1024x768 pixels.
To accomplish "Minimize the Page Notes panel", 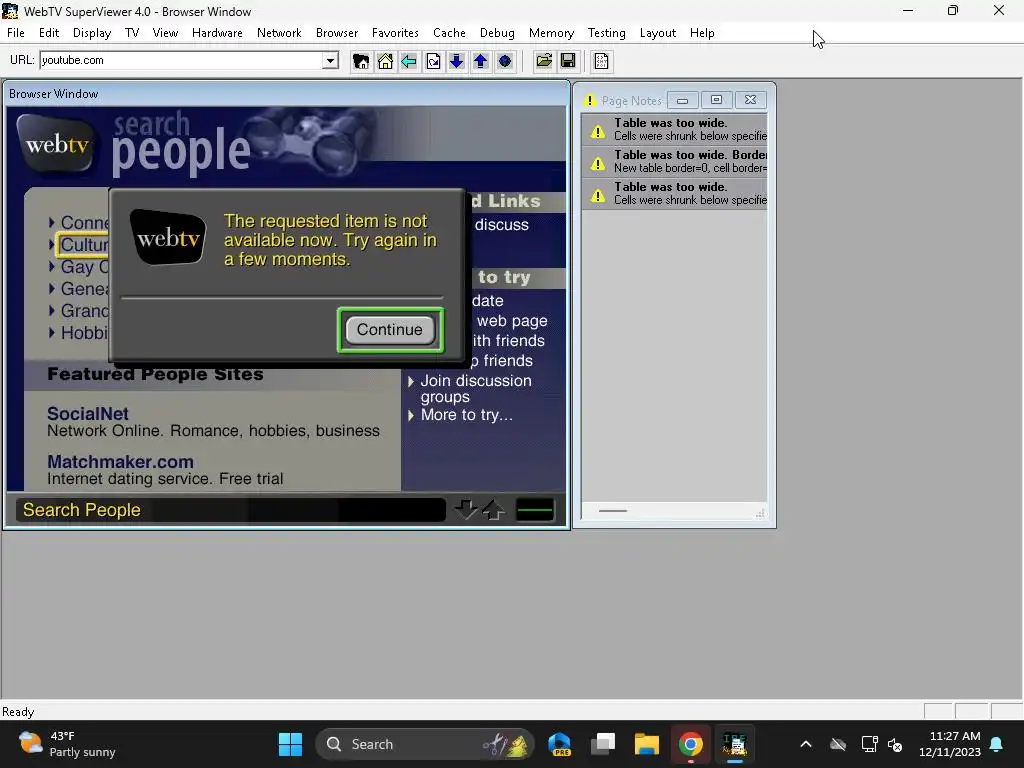I will point(682,100).
